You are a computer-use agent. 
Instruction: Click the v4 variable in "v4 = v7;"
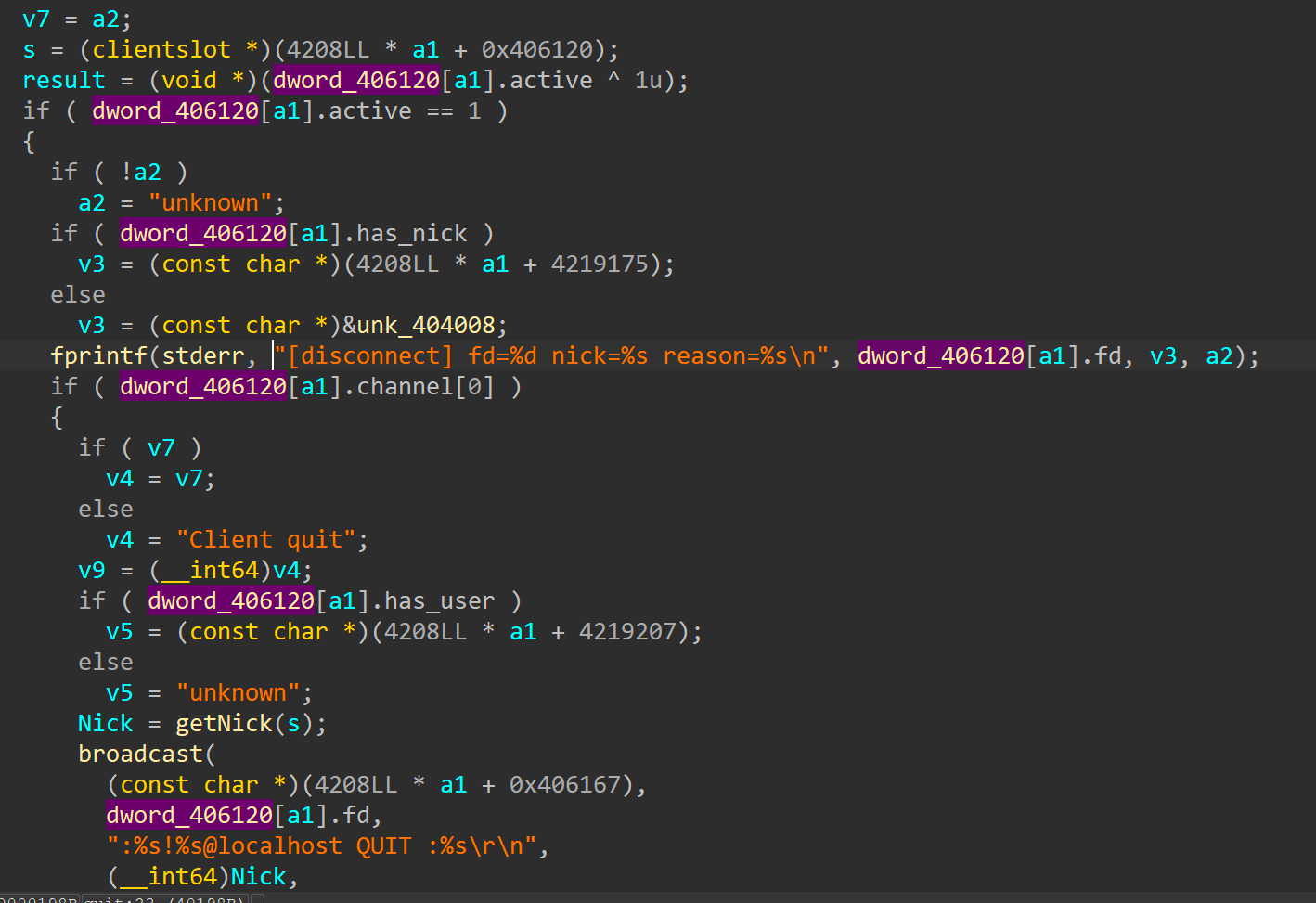click(120, 478)
